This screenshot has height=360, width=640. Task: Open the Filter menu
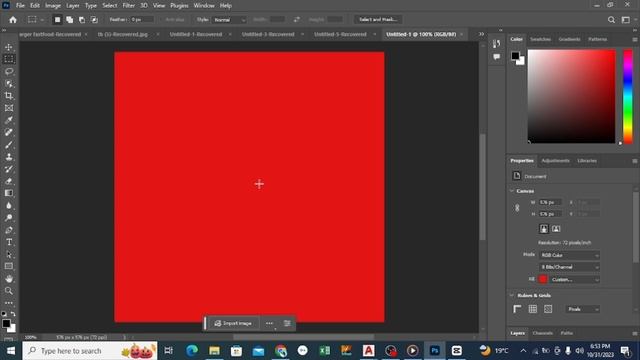point(129,6)
